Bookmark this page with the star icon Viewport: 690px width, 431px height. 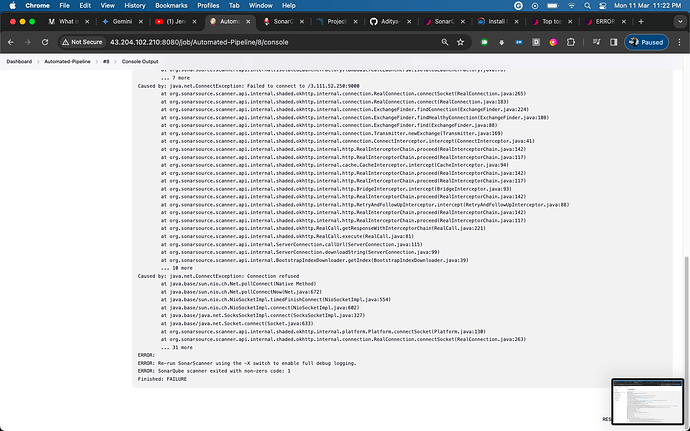[462, 42]
